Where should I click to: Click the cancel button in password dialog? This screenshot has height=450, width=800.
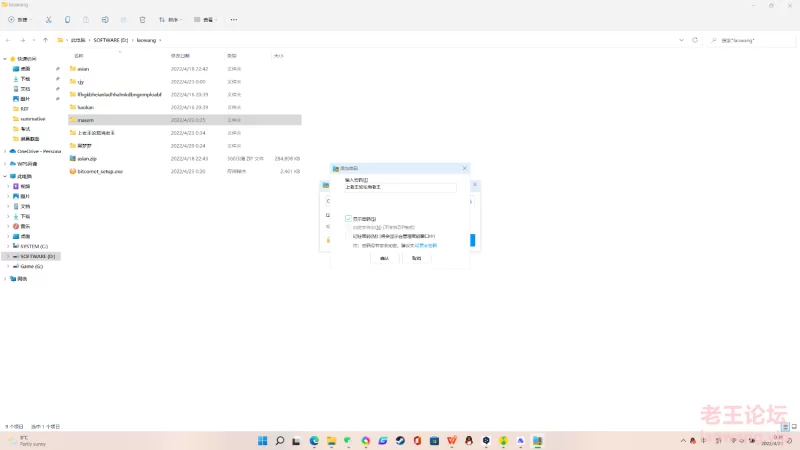(416, 258)
